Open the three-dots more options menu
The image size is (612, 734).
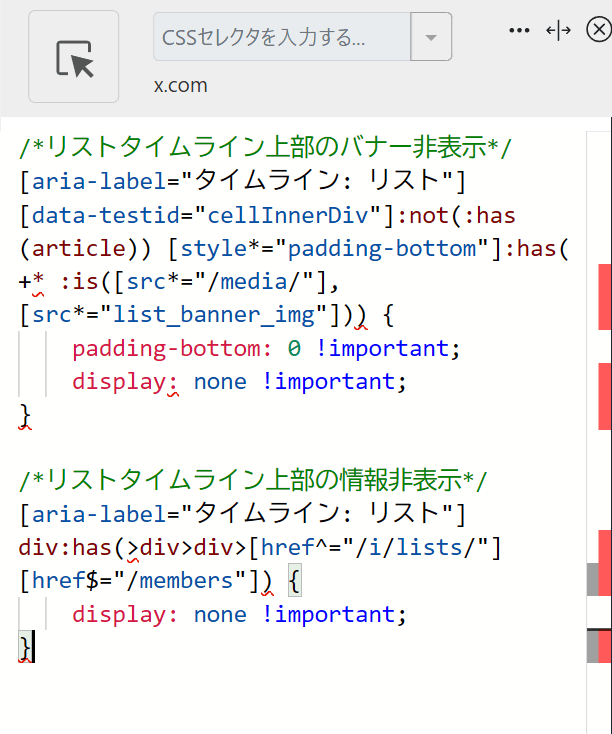click(519, 30)
